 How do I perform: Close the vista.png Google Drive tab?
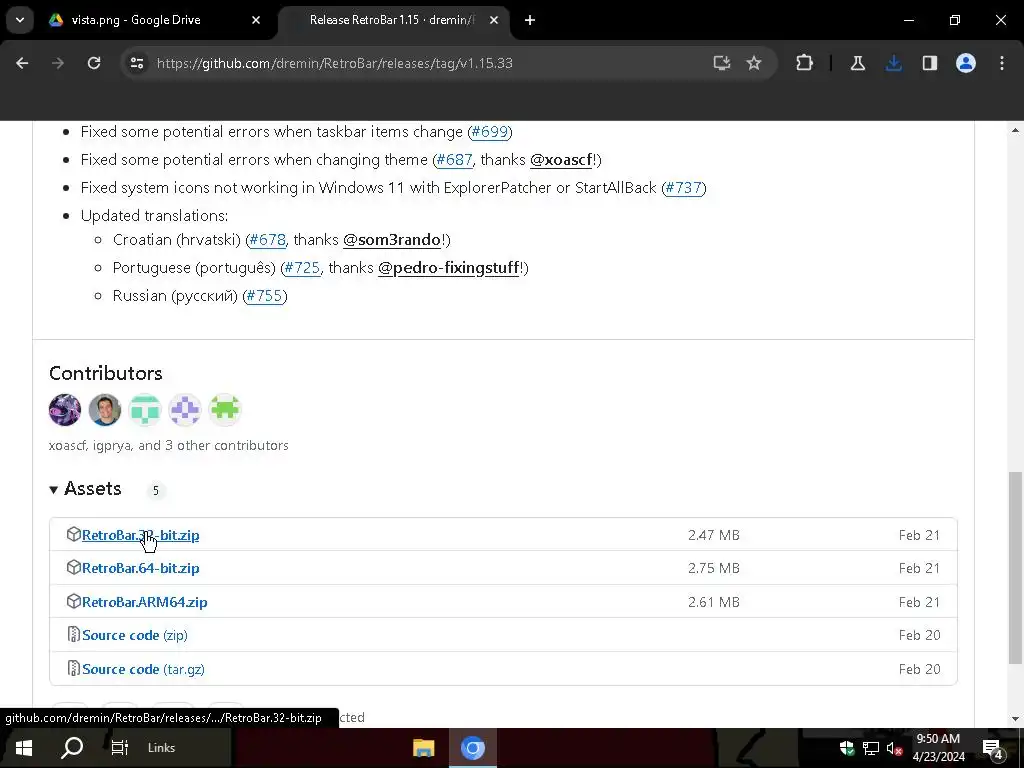pos(256,20)
